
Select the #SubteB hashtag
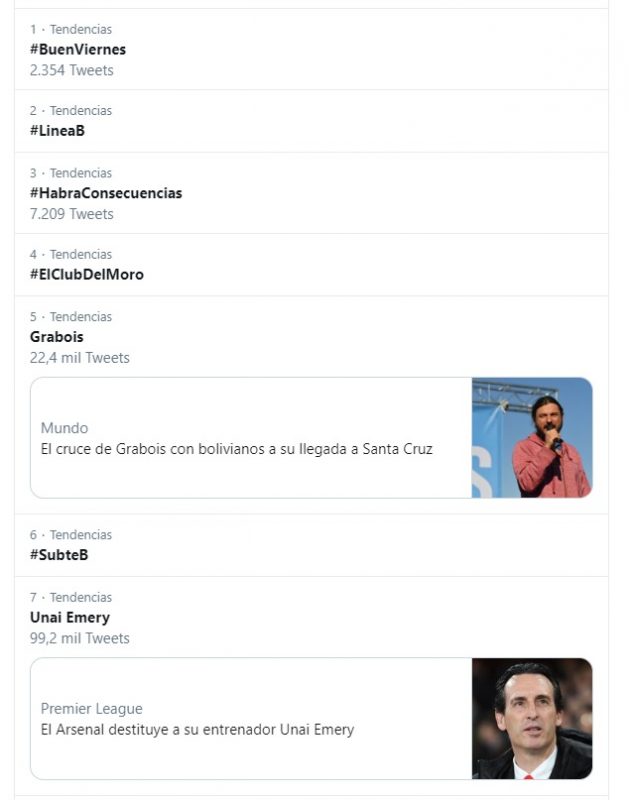(x=59, y=555)
